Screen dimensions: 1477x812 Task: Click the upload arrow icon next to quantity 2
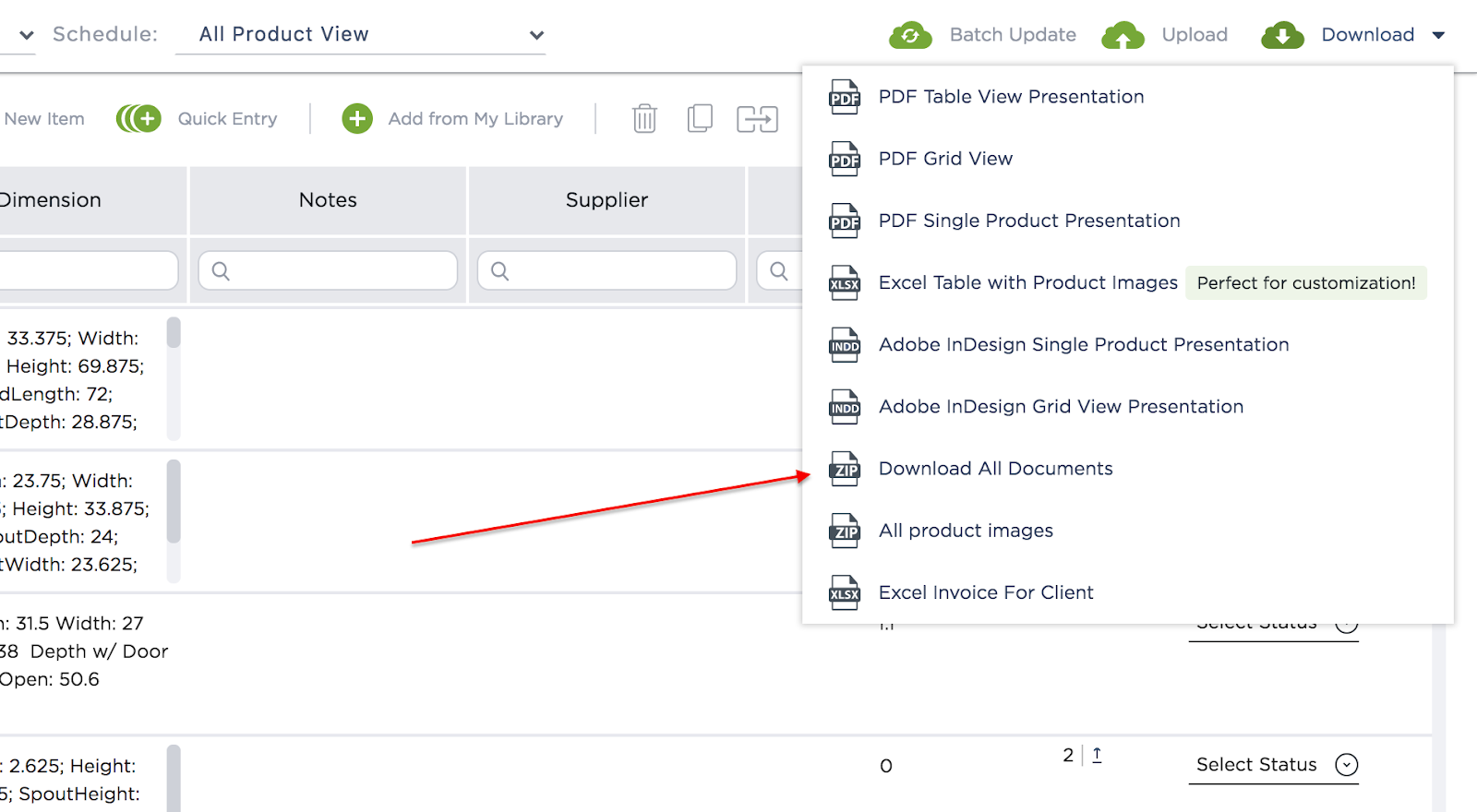(1097, 755)
